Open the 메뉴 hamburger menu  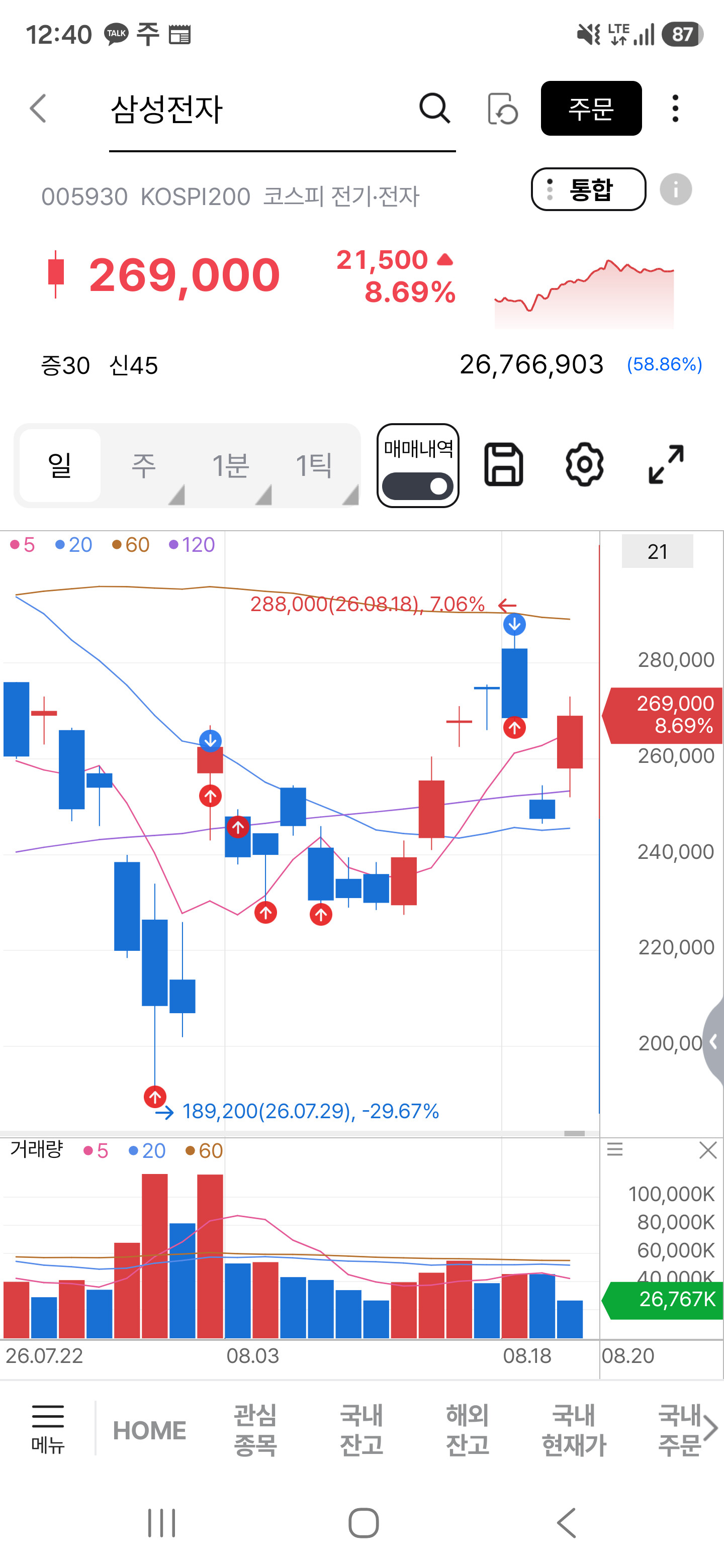coord(47,1429)
